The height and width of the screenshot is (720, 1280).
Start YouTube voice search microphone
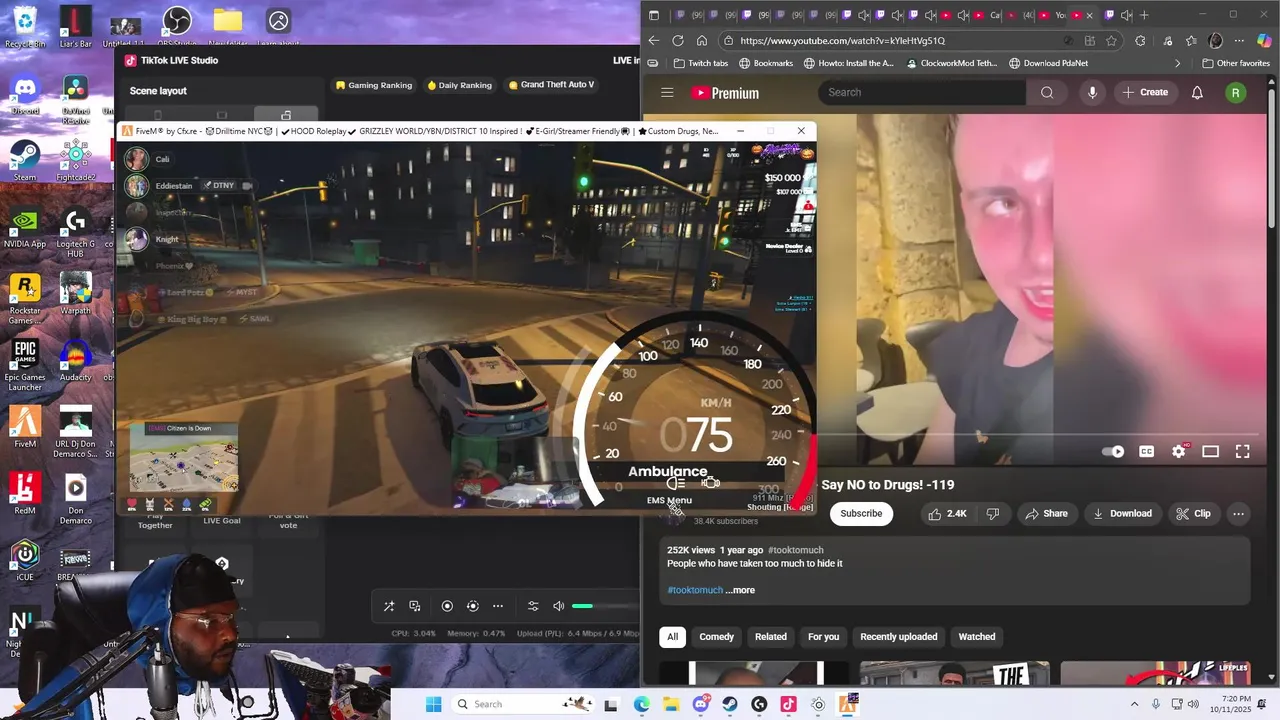pos(1092,92)
